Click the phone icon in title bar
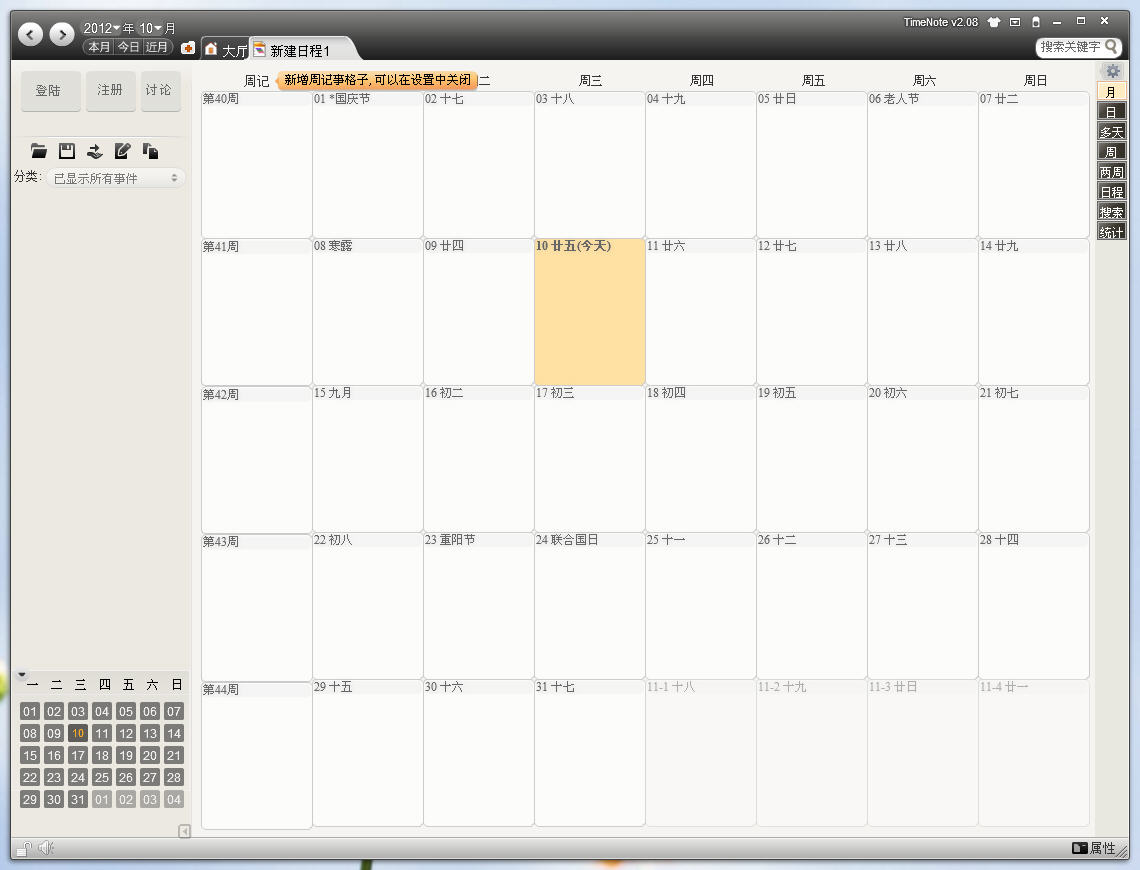This screenshot has height=870, width=1140. point(1036,22)
